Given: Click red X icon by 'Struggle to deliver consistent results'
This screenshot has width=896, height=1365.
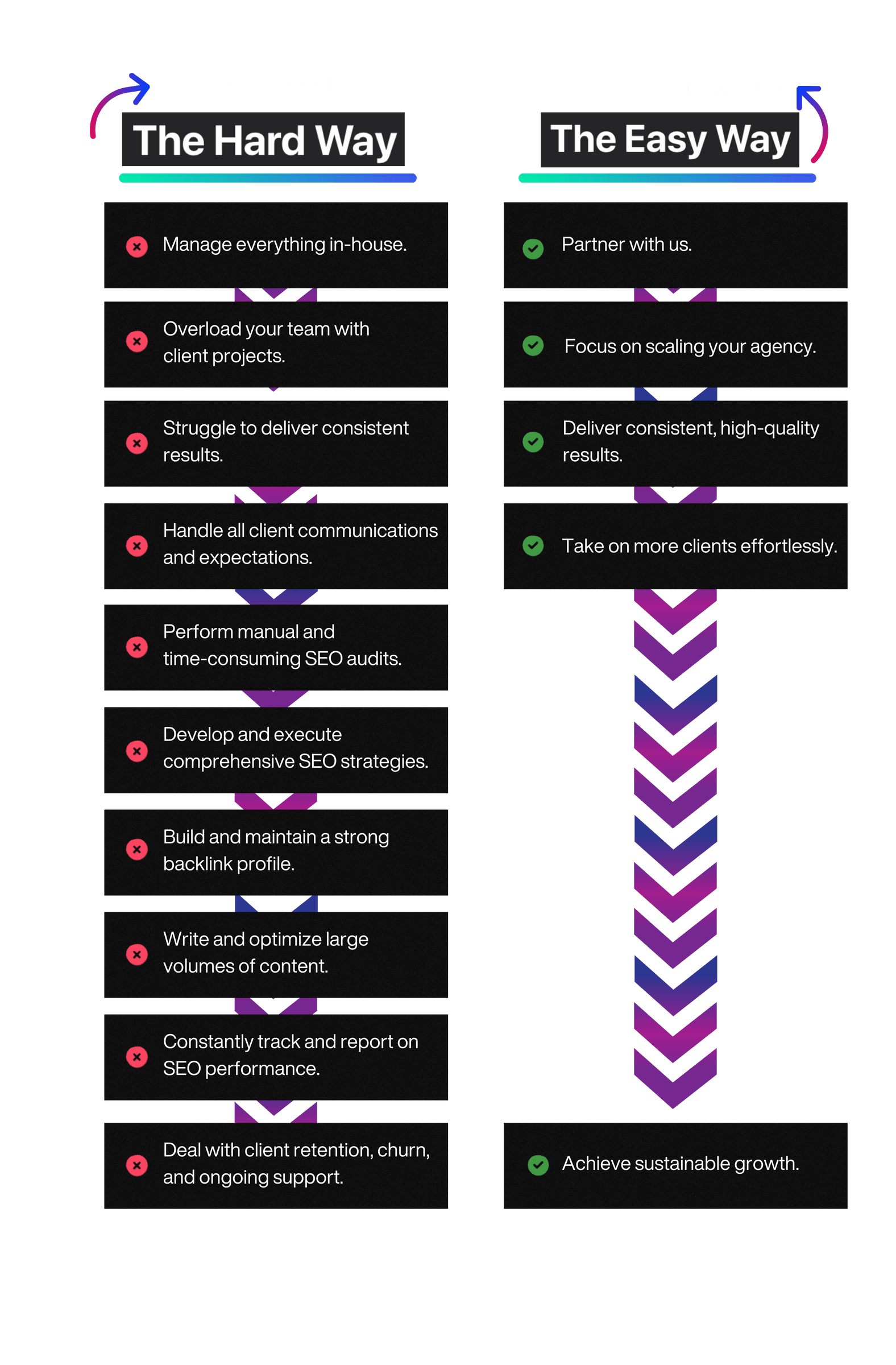Looking at the screenshot, I should [x=136, y=442].
